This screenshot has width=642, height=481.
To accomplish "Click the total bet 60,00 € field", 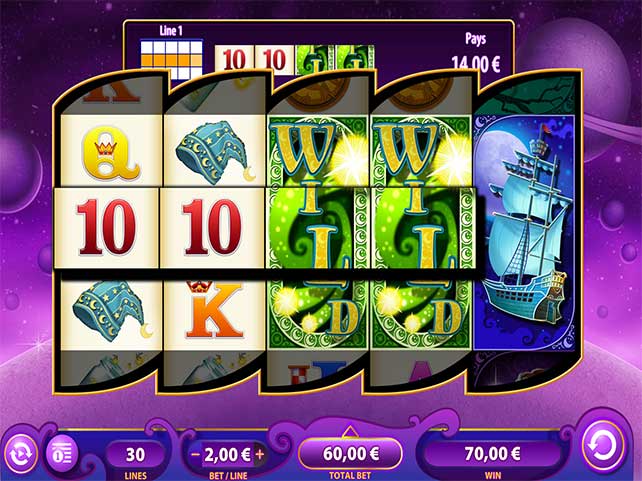I will [x=350, y=454].
